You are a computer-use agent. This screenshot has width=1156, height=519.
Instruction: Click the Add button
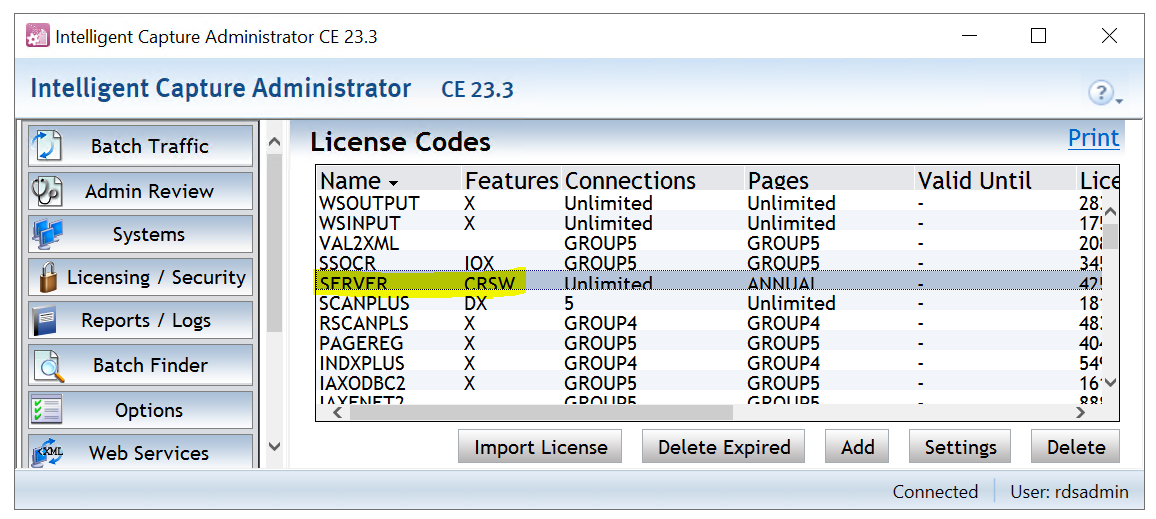(857, 447)
